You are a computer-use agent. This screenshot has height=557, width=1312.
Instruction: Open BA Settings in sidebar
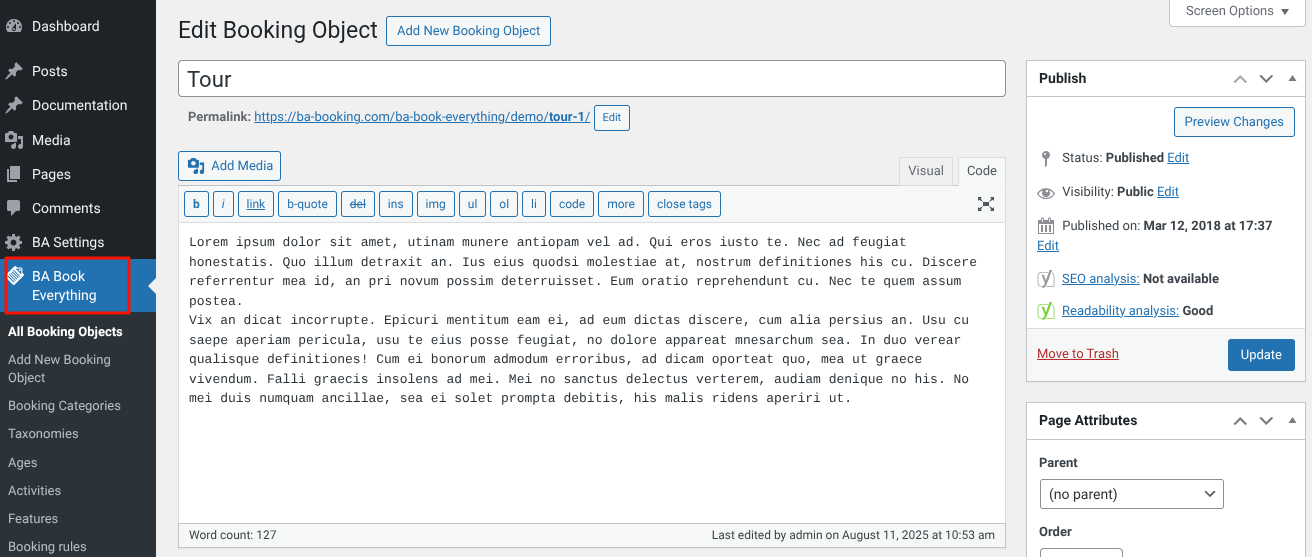(x=67, y=242)
